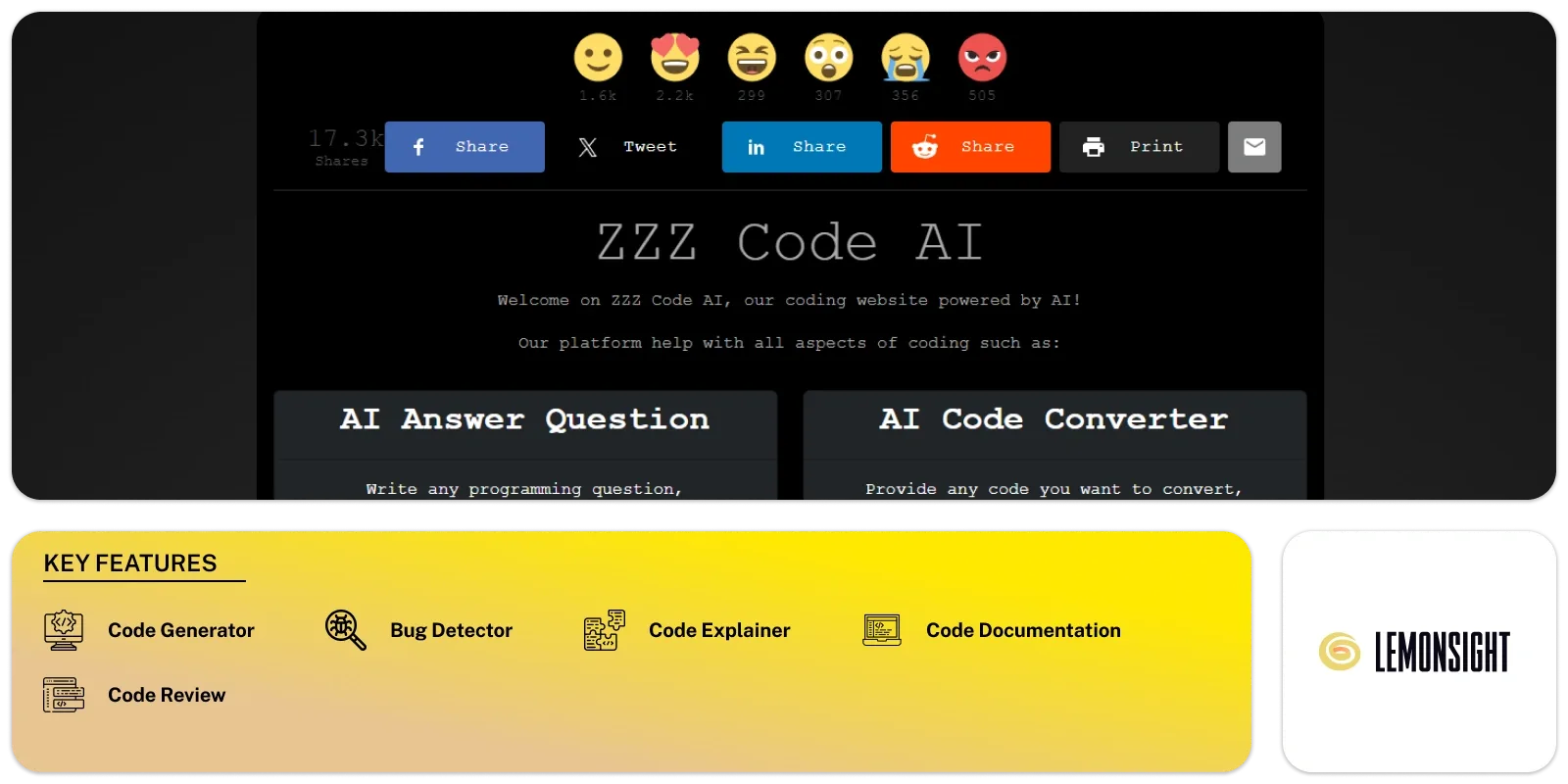Click the Code Generator monitor icon
The height and width of the screenshot is (784, 1568).
click(64, 630)
